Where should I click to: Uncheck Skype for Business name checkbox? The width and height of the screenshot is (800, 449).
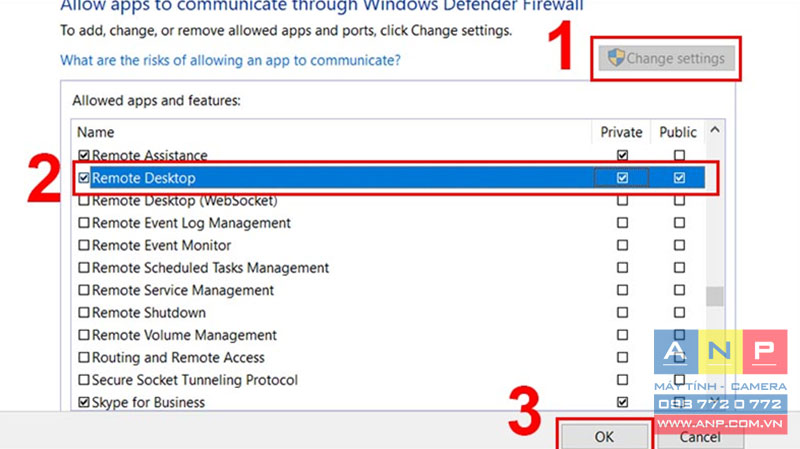click(84, 403)
